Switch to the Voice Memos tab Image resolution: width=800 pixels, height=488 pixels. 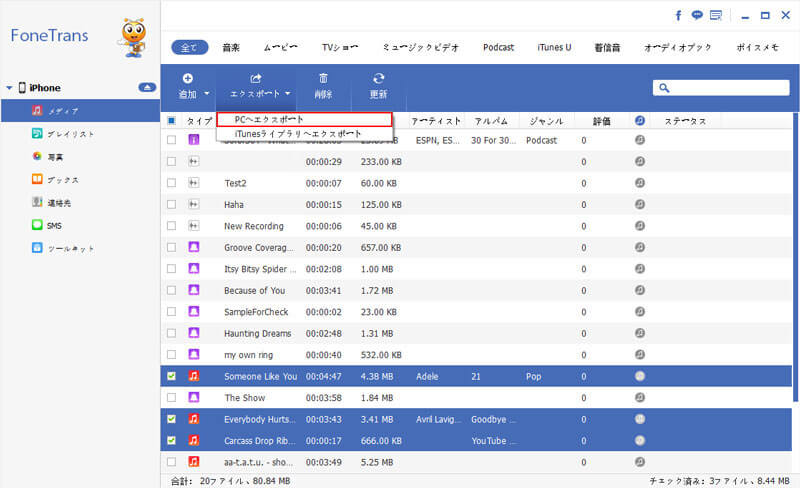tap(757, 47)
